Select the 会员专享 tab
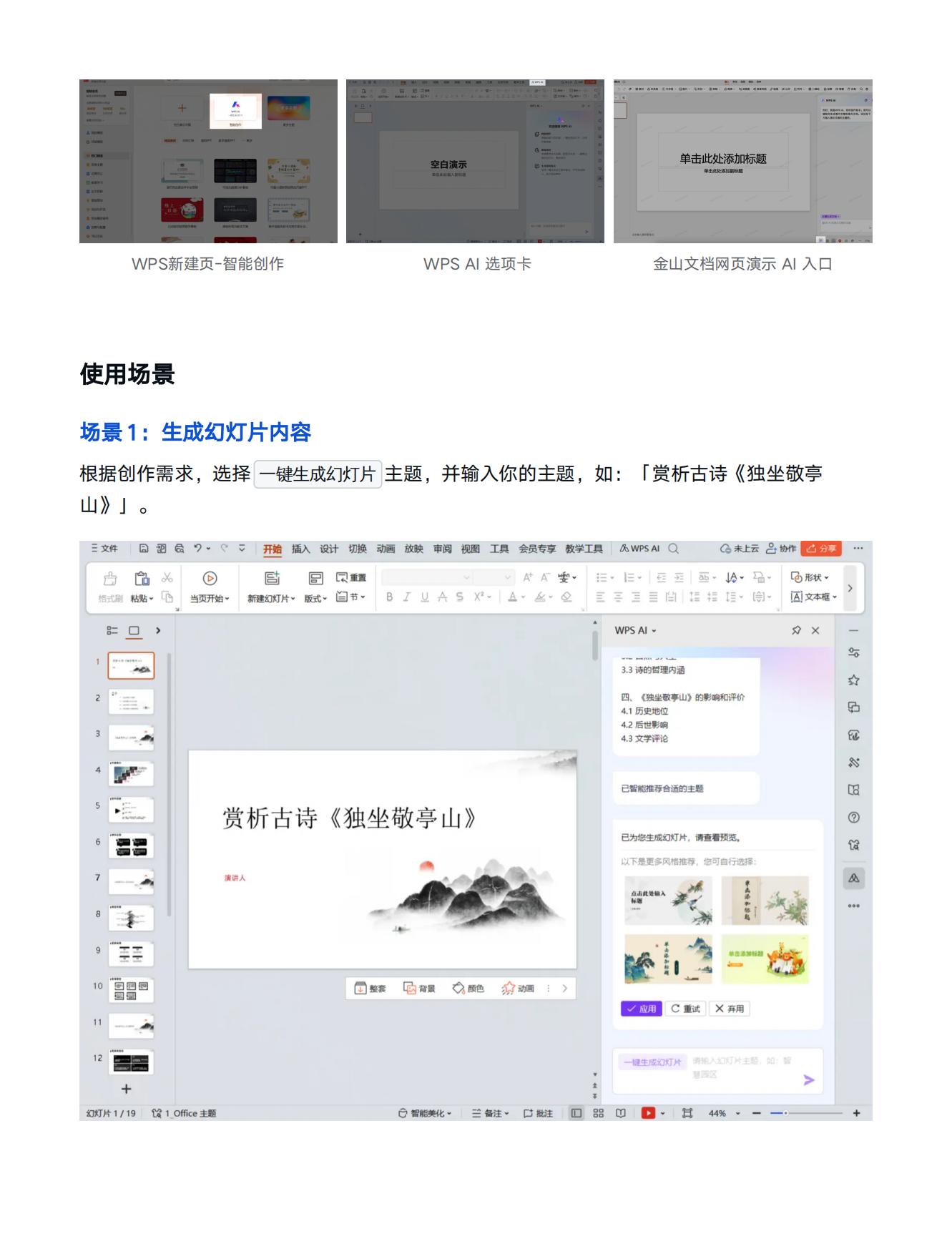 [537, 549]
